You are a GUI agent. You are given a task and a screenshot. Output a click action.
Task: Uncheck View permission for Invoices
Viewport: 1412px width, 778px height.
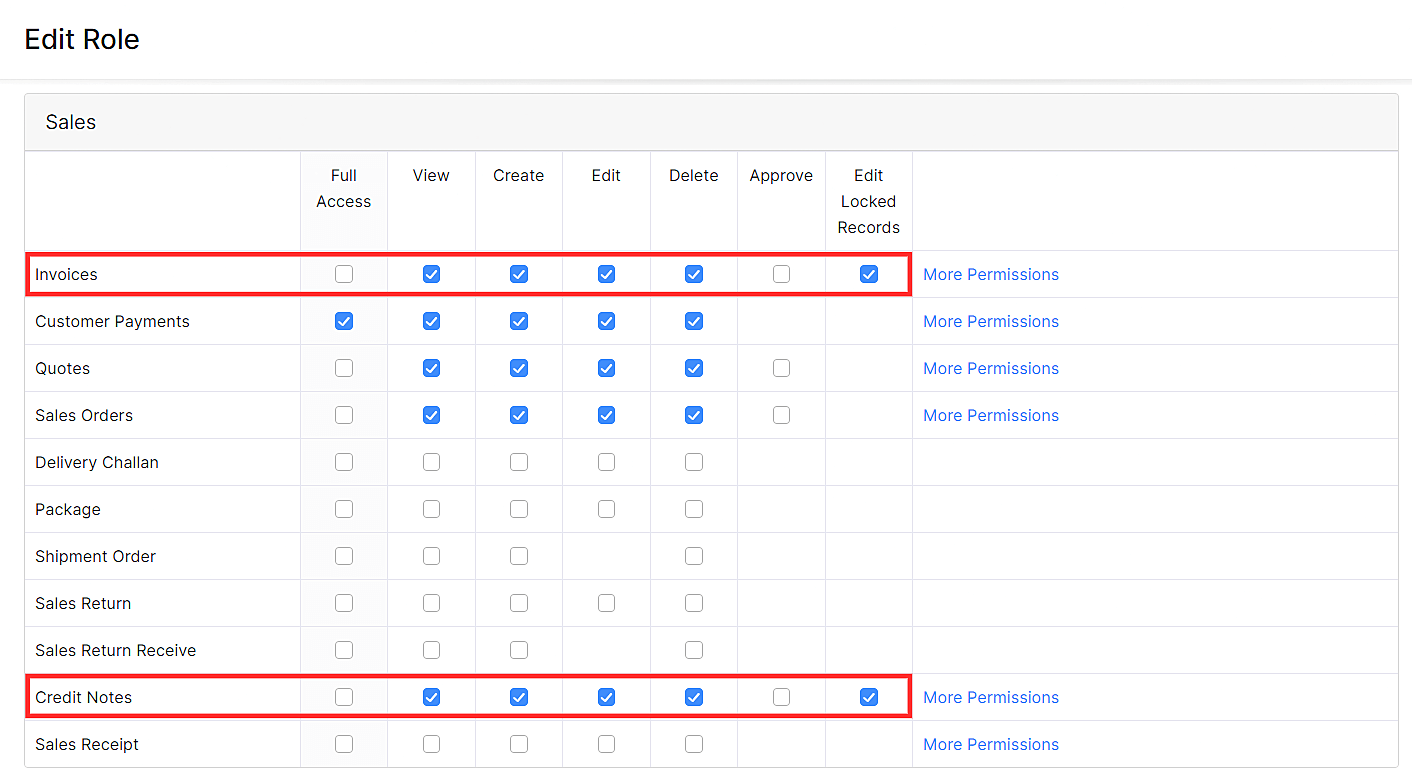[431, 274]
